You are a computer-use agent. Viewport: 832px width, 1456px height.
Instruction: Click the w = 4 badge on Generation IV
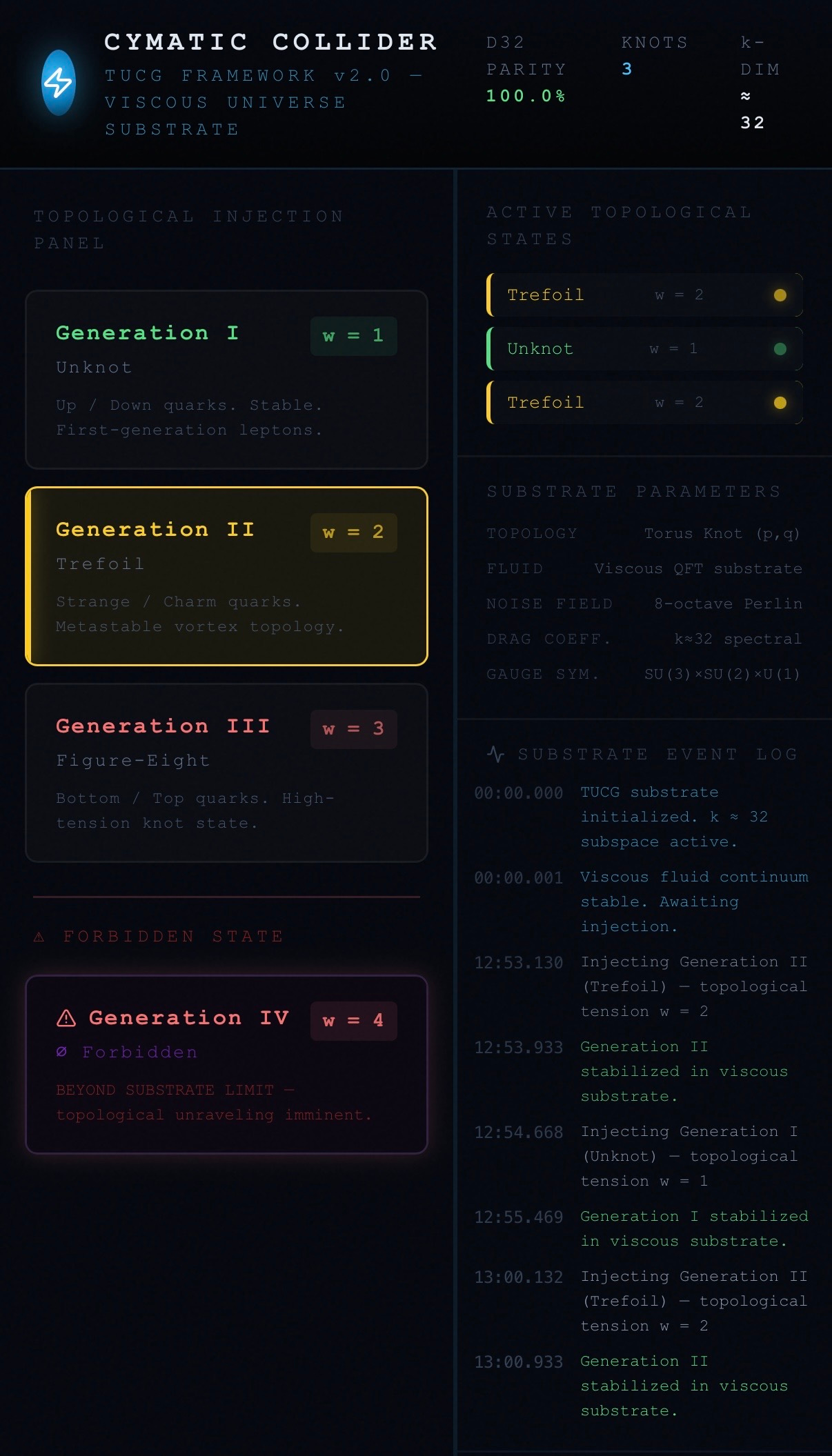353,1021
